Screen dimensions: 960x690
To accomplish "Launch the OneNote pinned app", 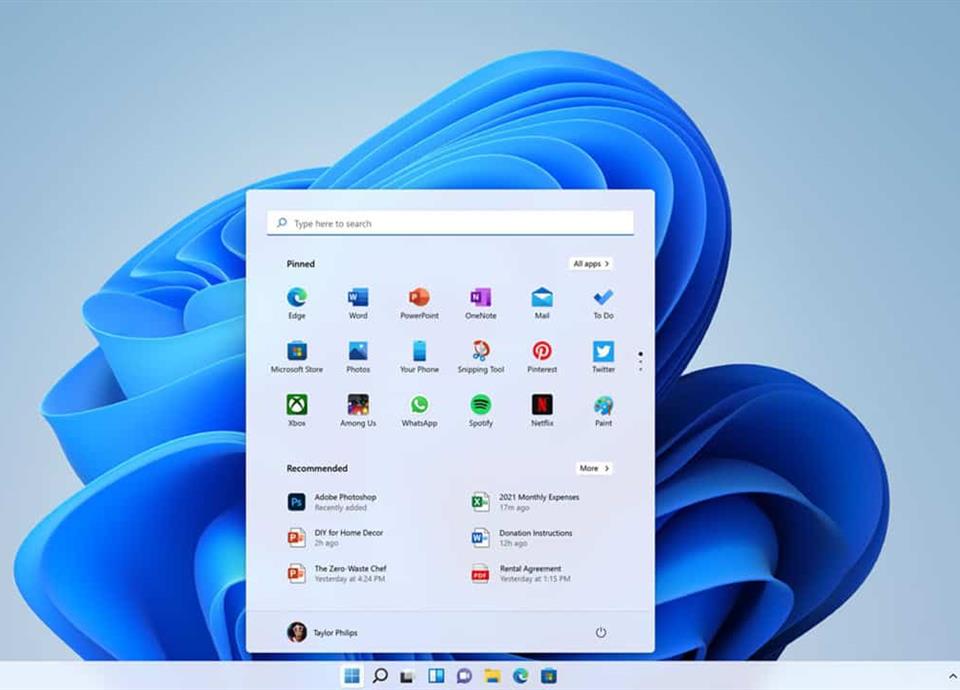I will pyautogui.click(x=480, y=298).
